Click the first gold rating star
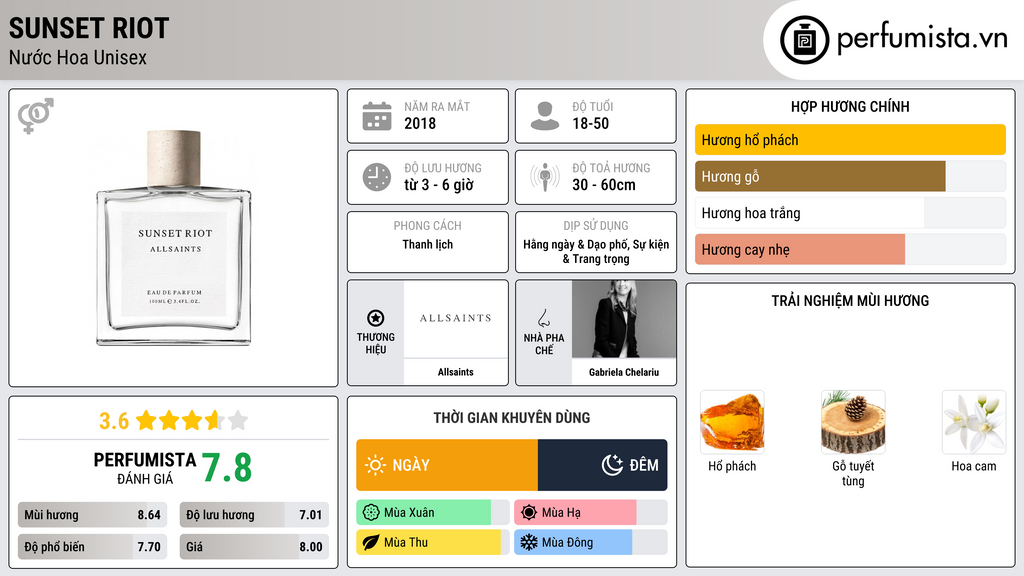The height and width of the screenshot is (576, 1024). coord(146,420)
